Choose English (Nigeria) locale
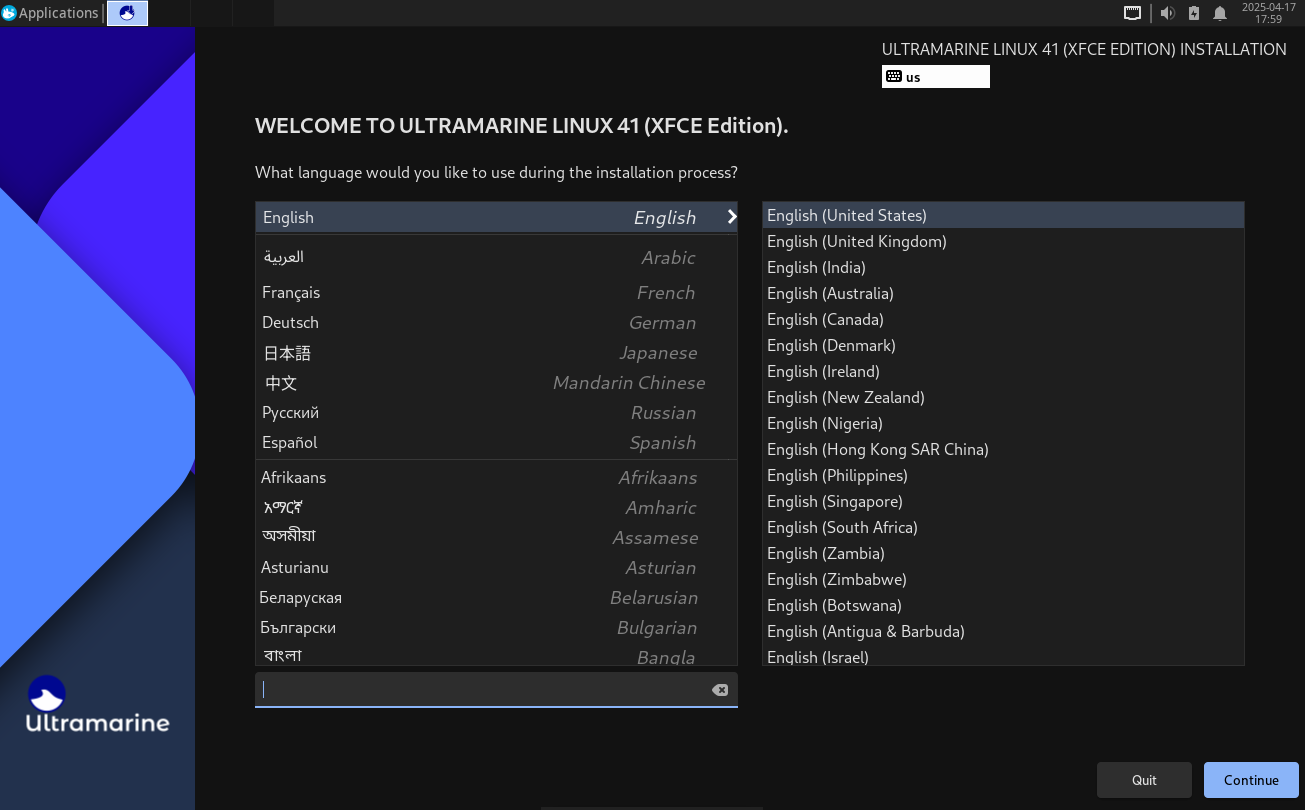The height and width of the screenshot is (810, 1305). coord(1003,423)
